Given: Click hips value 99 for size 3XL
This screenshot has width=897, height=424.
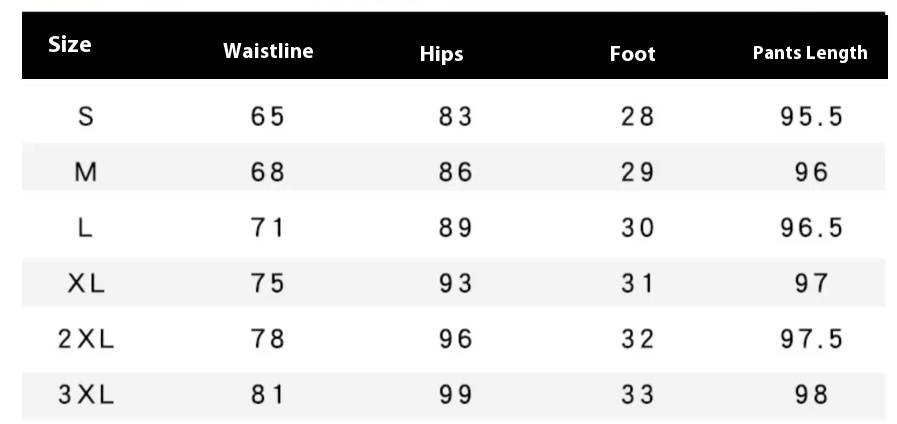Looking at the screenshot, I should (456, 396).
